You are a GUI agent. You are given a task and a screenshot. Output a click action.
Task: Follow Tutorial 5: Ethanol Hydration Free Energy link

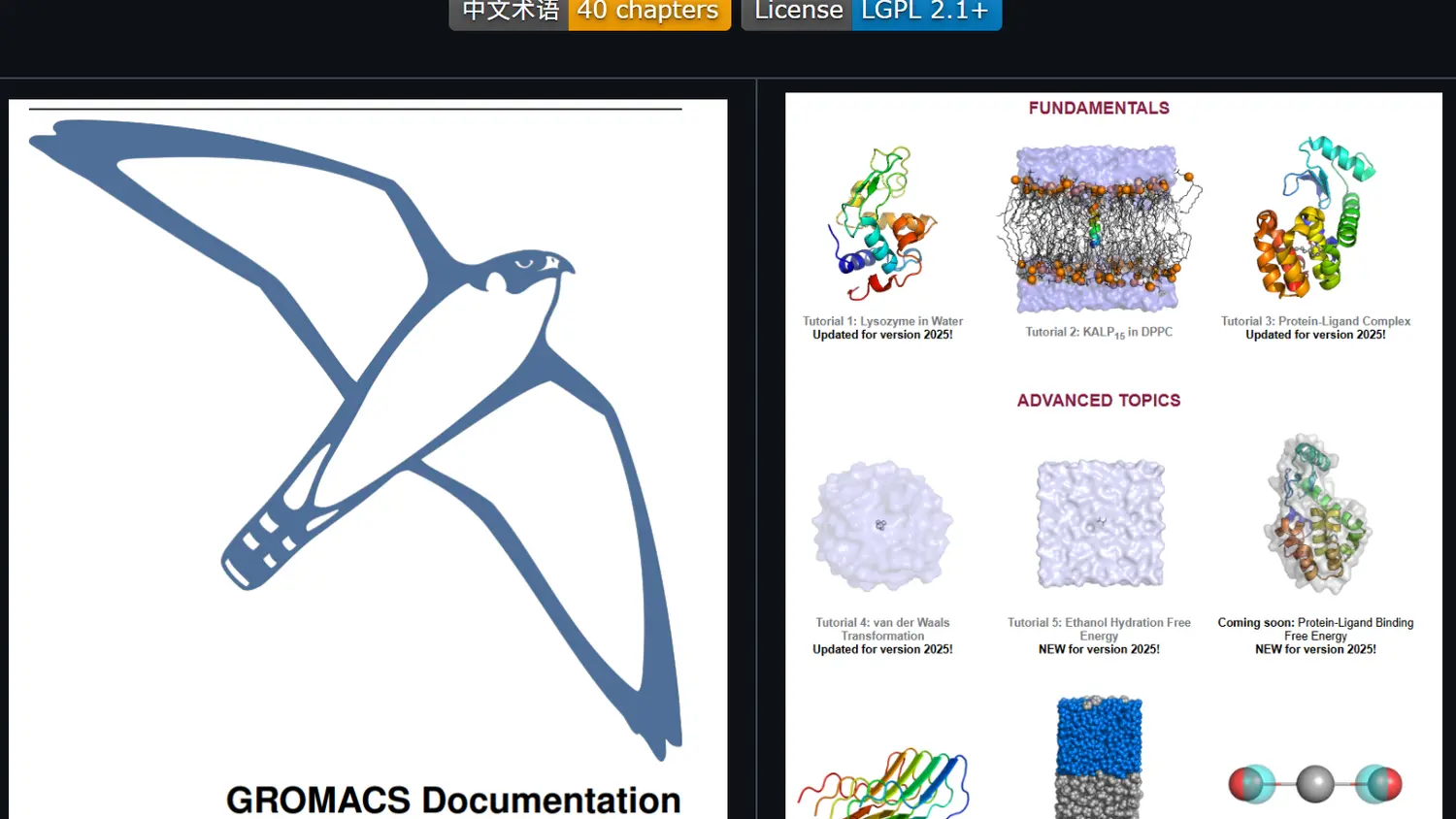tap(1099, 629)
